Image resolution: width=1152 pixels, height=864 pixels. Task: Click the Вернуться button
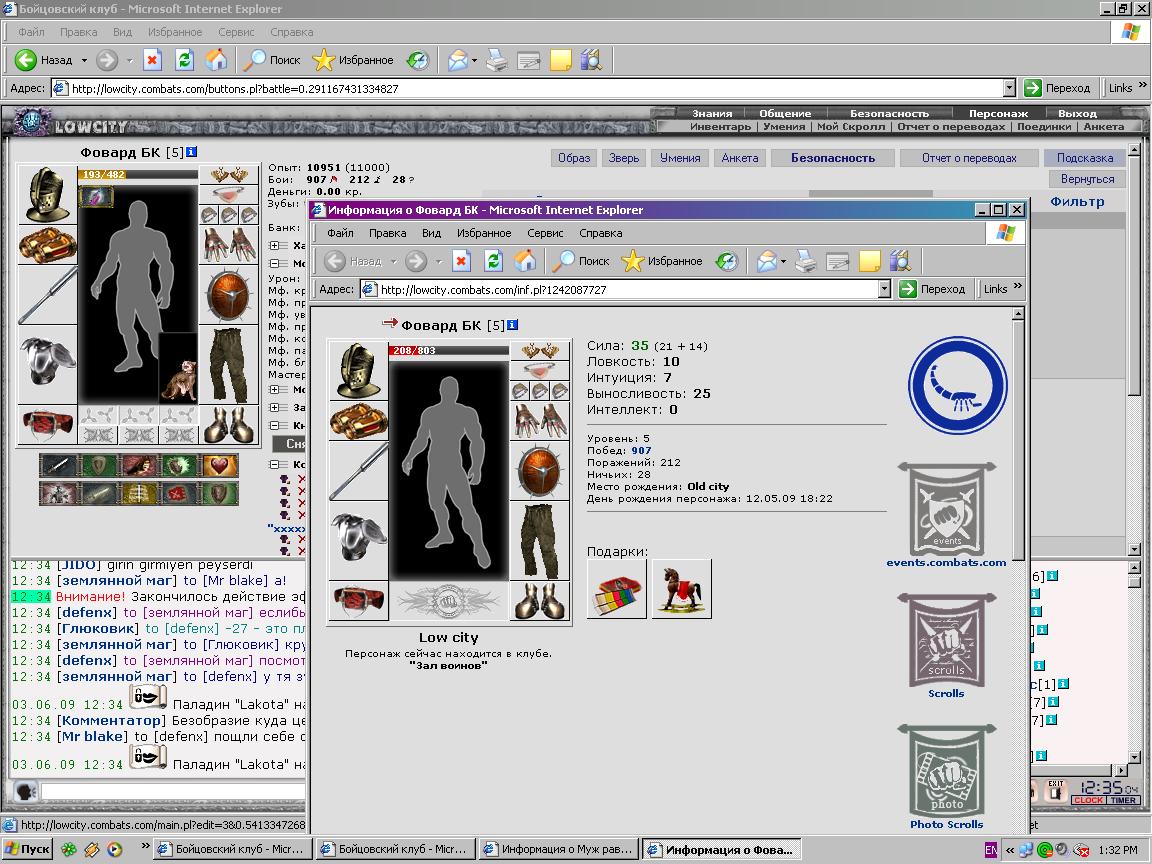(1087, 179)
